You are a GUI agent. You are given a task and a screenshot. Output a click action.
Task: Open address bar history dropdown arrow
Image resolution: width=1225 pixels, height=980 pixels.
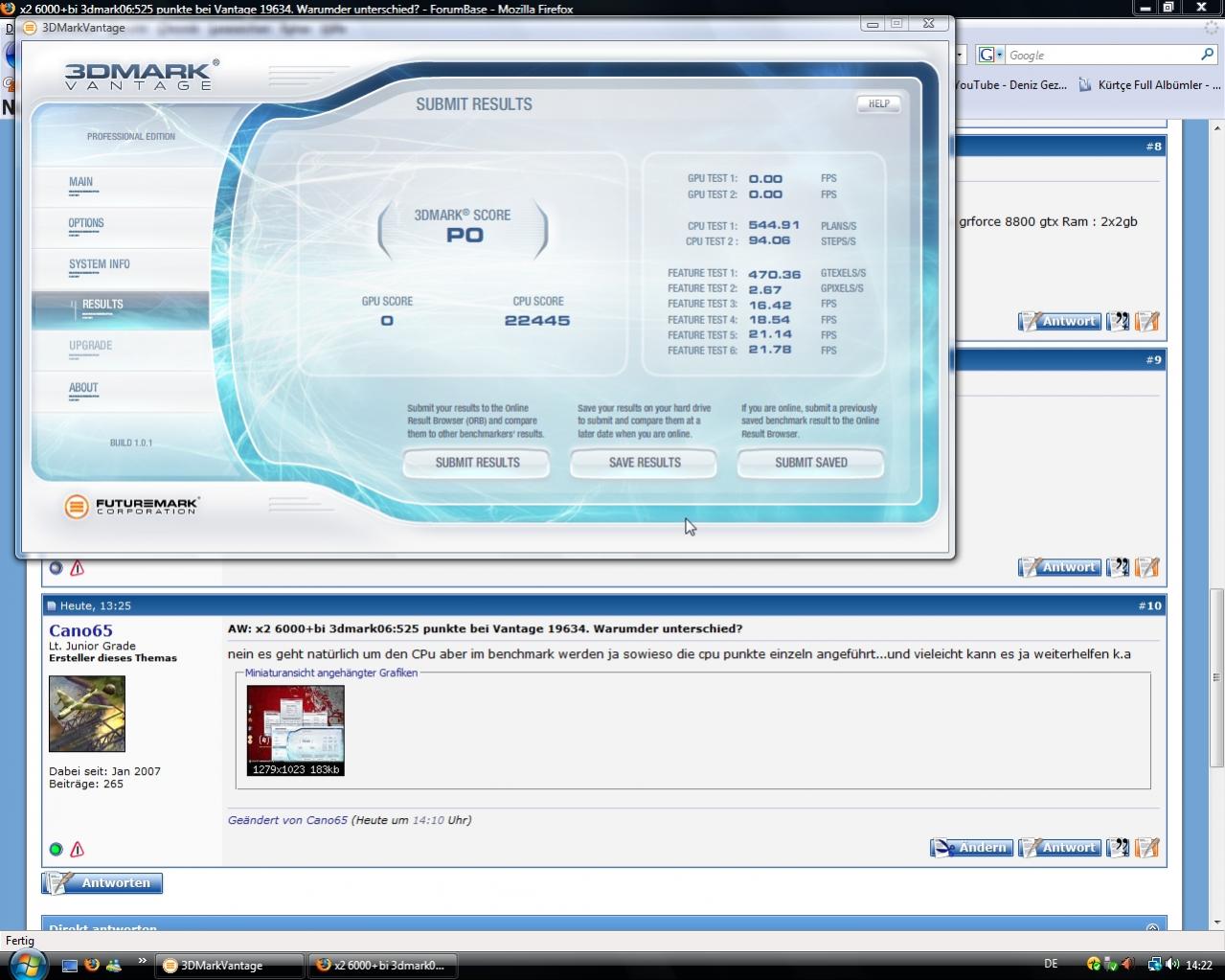click(960, 55)
